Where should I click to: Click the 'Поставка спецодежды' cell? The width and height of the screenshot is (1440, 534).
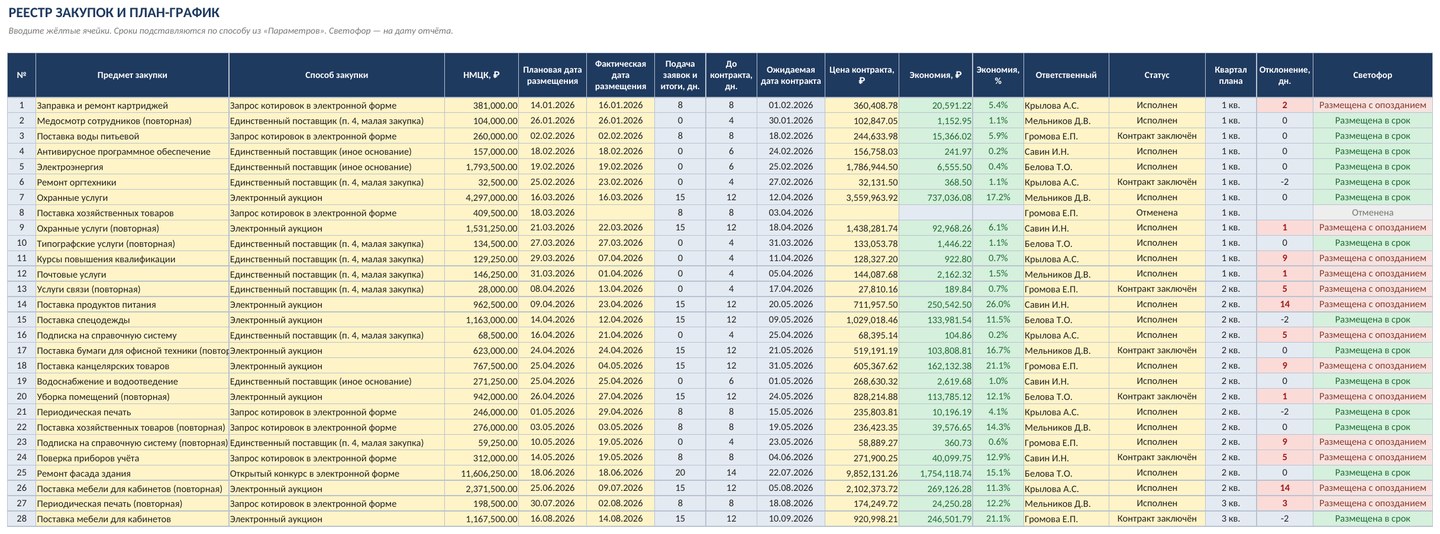pos(132,319)
